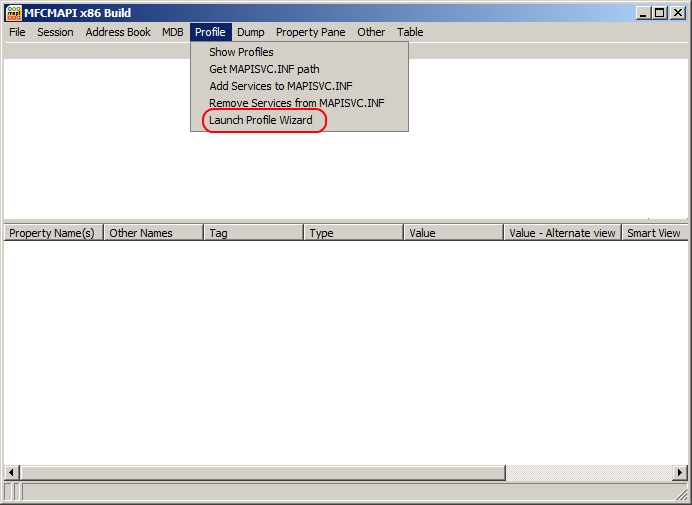Open the Session menu

pos(55,32)
